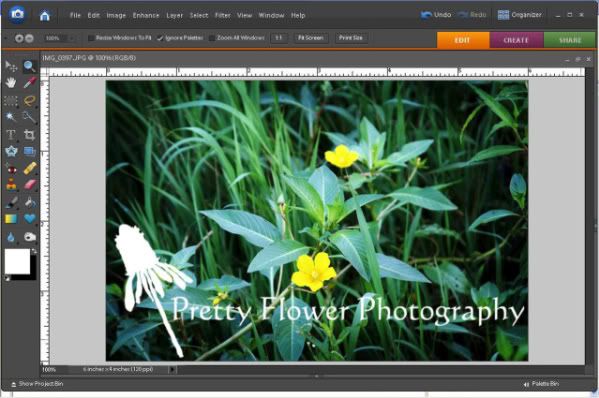Image resolution: width=599 pixels, height=398 pixels.
Task: Swap foreground and background colors
Action: 34,251
